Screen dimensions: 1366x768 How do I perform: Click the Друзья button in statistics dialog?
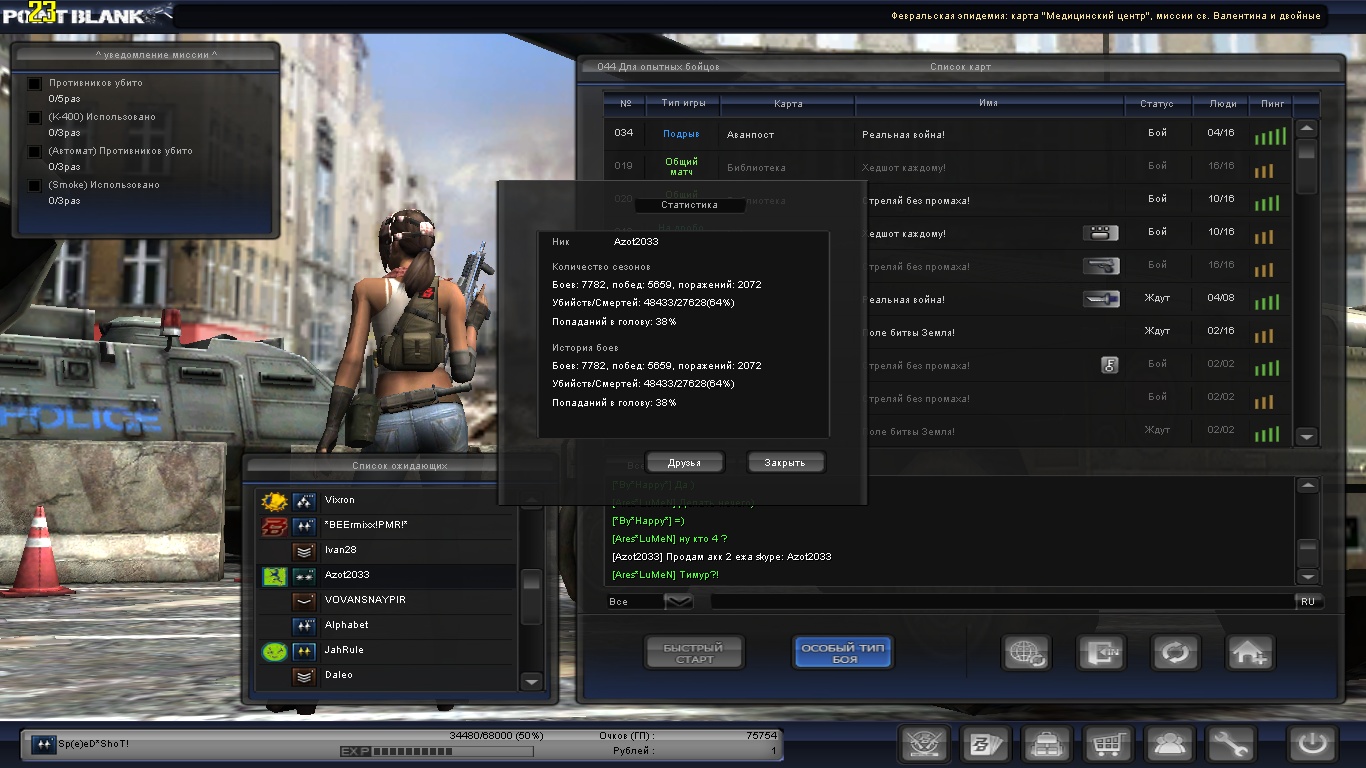pyautogui.click(x=684, y=463)
